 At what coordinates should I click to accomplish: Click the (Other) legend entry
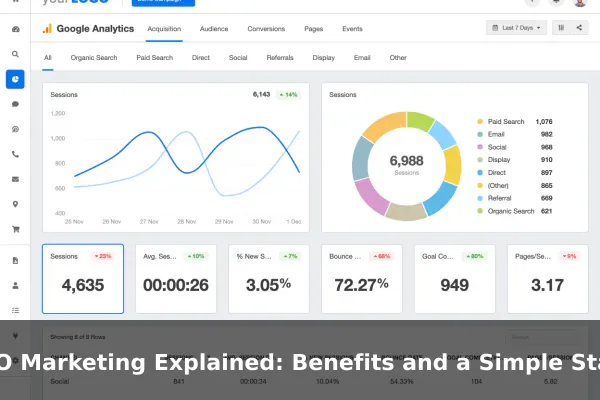tap(515, 185)
